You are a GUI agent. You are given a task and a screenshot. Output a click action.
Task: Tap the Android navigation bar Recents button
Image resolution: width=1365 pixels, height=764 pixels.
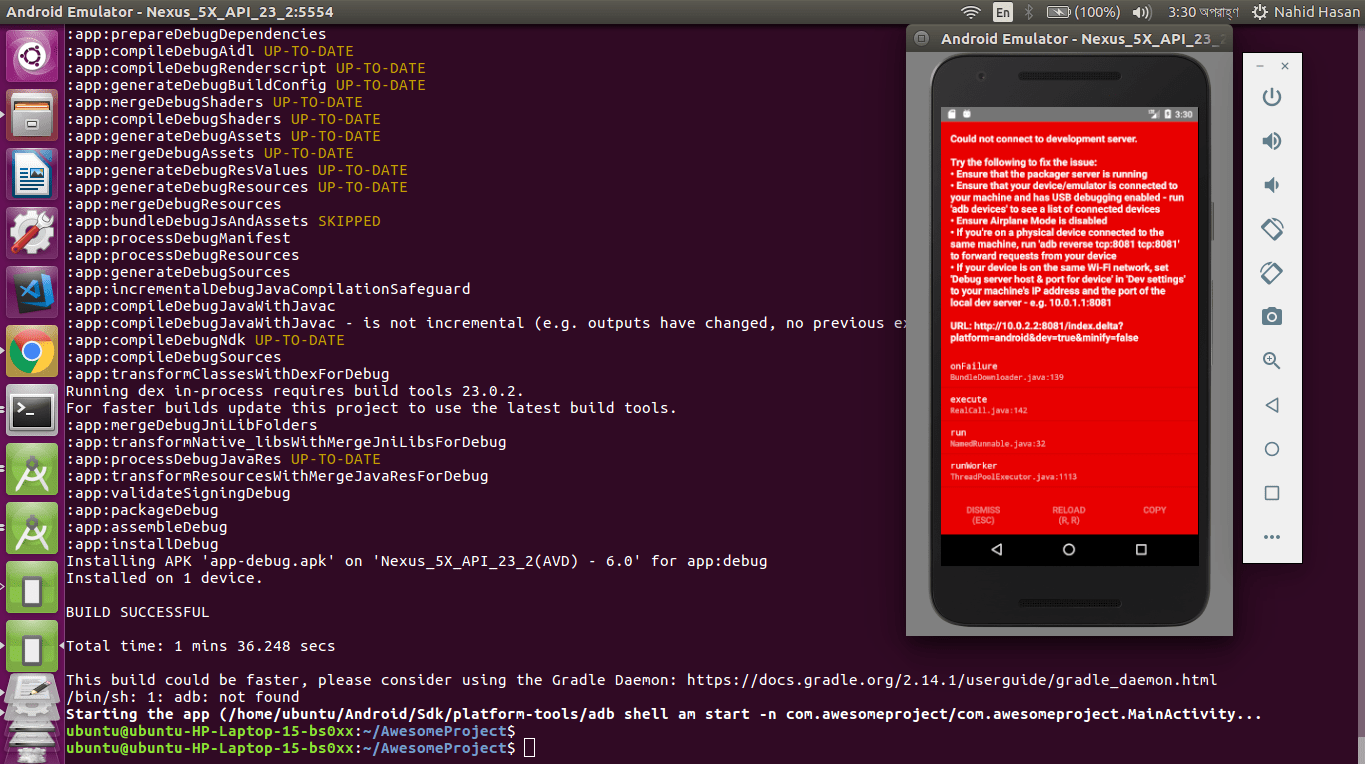1141,550
